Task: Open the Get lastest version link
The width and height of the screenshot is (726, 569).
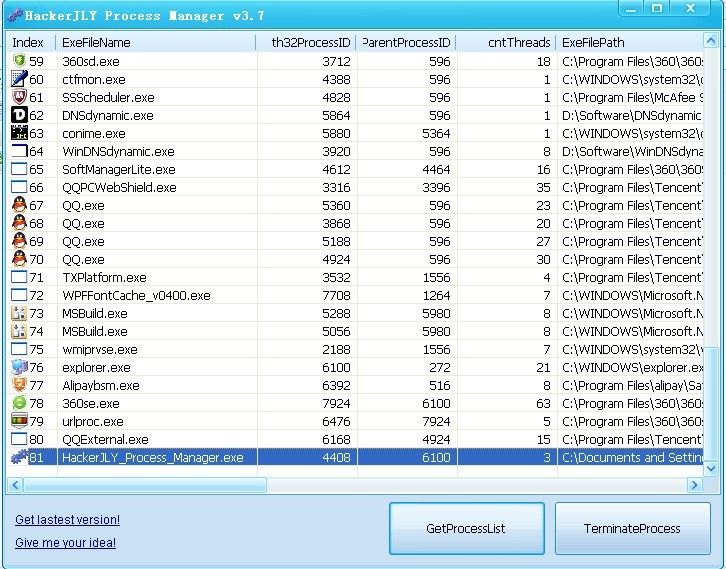Action: [67, 520]
